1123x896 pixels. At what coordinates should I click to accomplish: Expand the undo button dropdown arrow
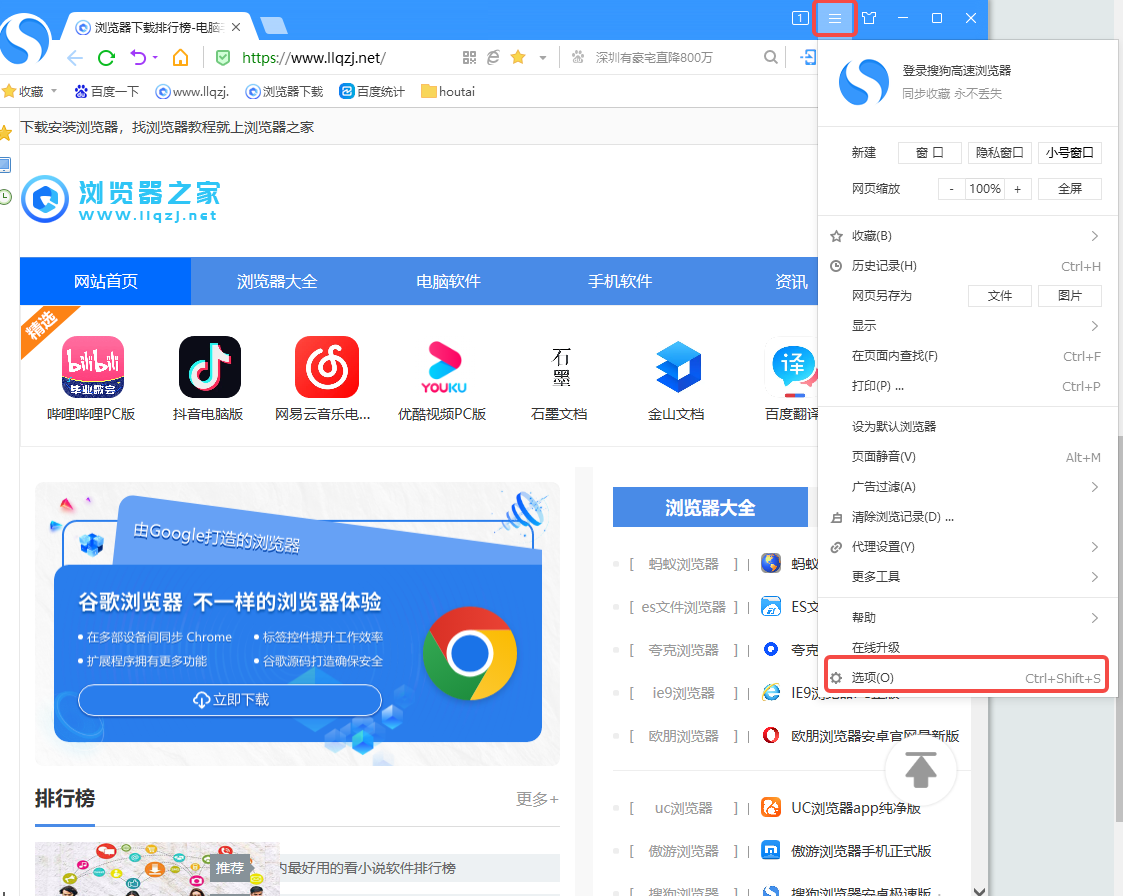155,57
